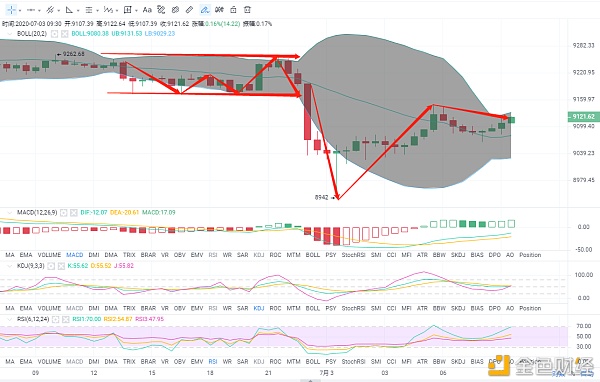Select BIAS tab under the RSI panel
The image size is (600, 382).
477,362
